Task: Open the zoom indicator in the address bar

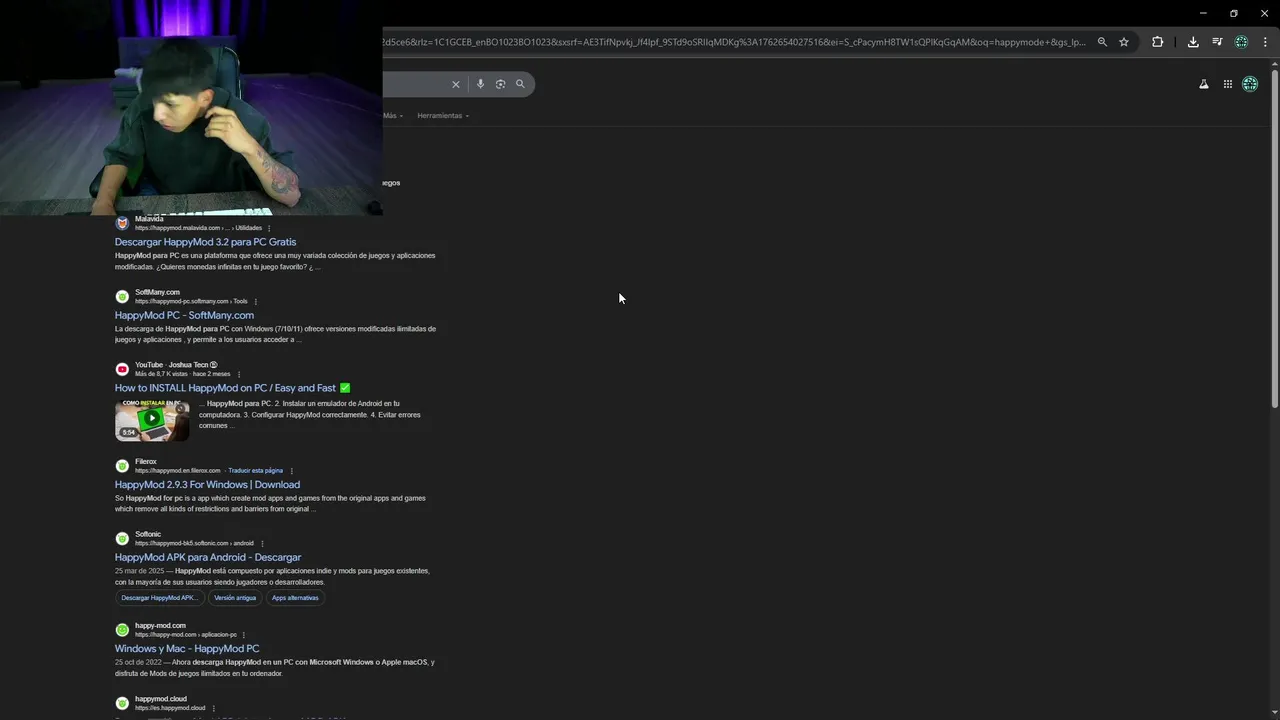Action: tap(1102, 42)
